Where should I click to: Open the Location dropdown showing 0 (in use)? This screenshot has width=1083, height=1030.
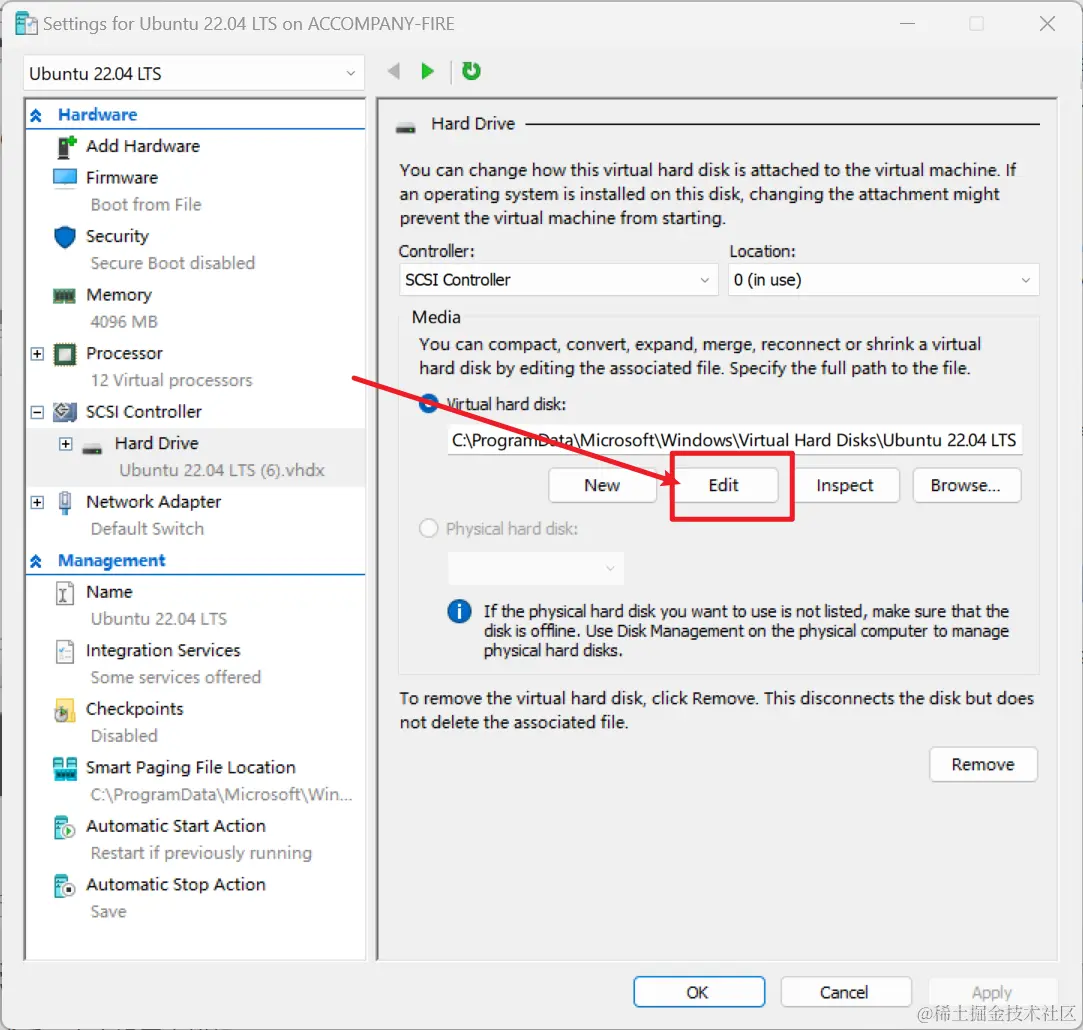883,280
